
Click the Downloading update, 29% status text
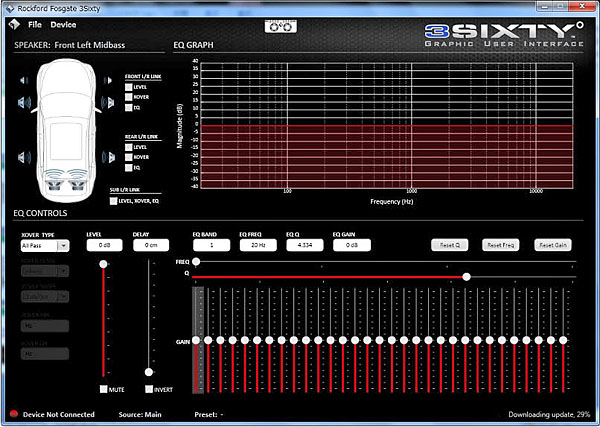click(549, 414)
